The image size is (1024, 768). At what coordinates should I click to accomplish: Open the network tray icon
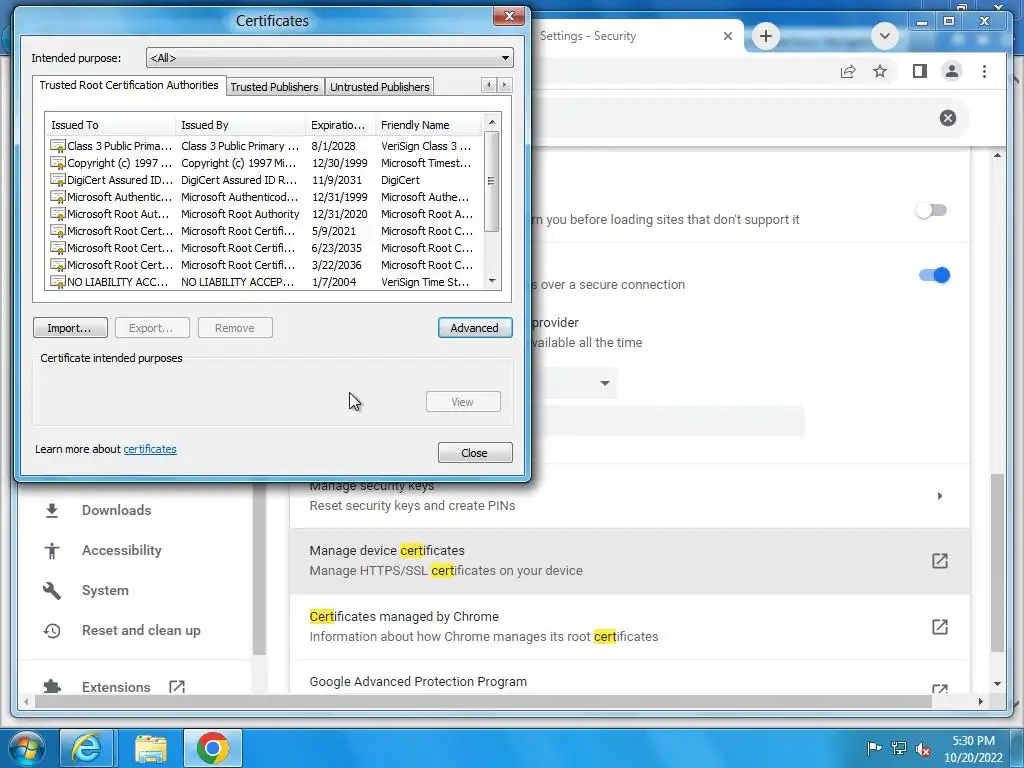(x=899, y=748)
